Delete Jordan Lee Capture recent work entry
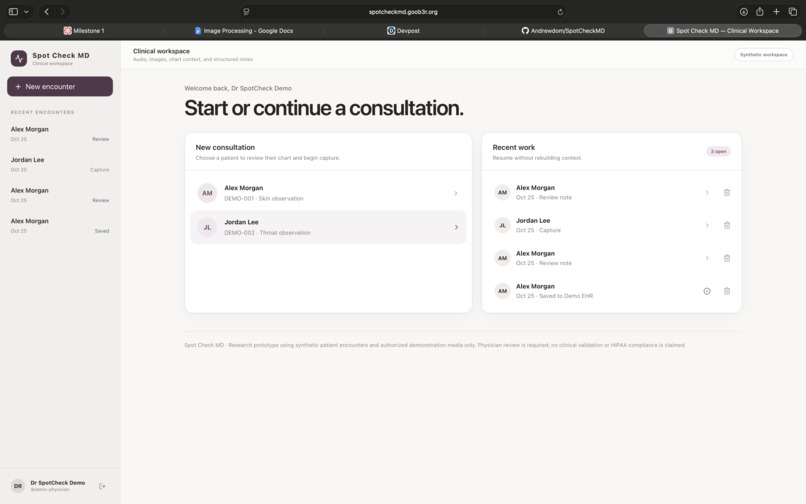 pyautogui.click(x=727, y=225)
